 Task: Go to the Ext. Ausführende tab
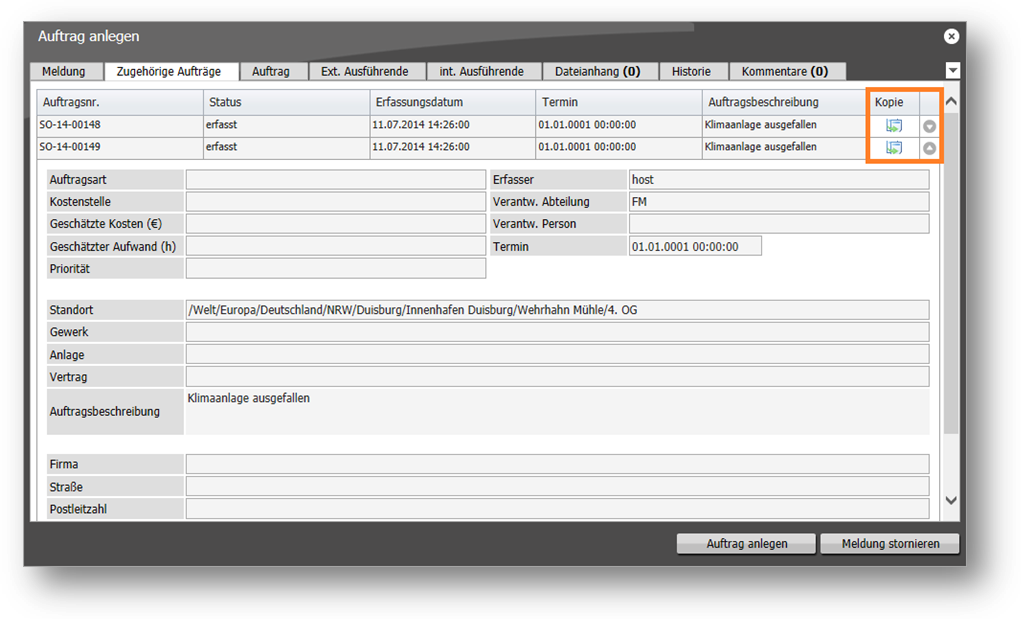click(x=365, y=71)
